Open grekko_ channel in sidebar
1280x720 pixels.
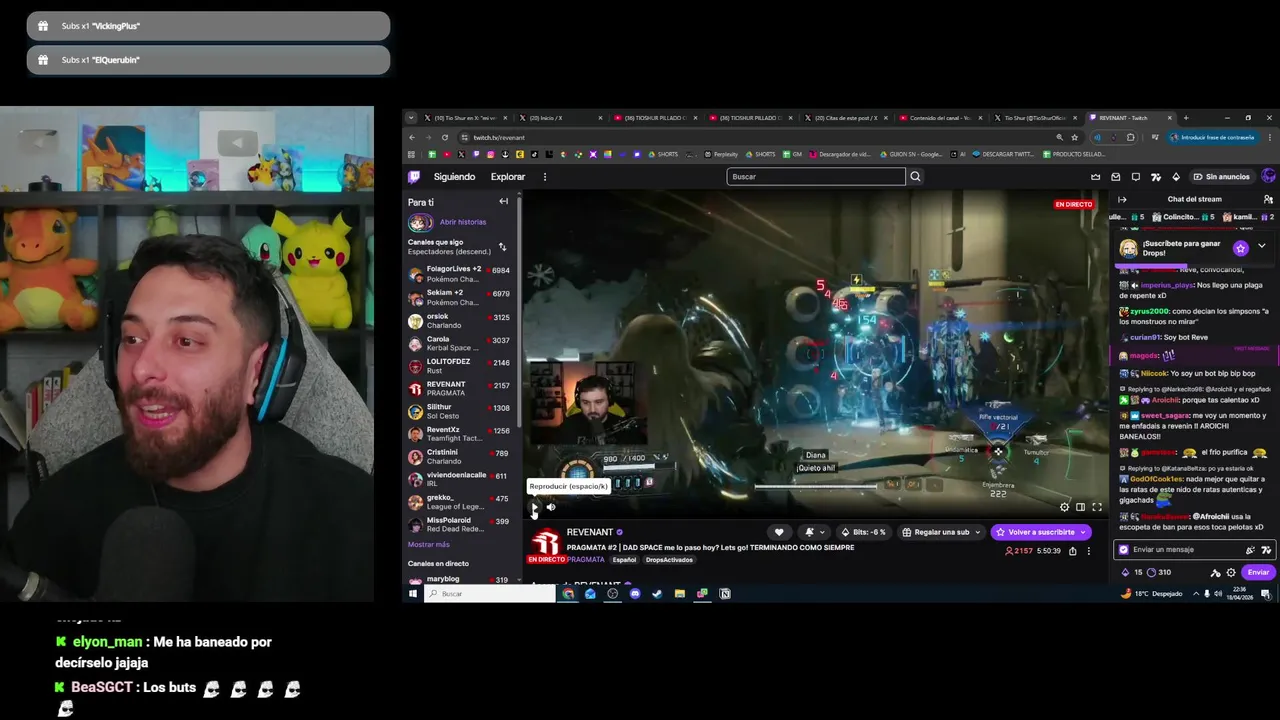click(x=460, y=502)
